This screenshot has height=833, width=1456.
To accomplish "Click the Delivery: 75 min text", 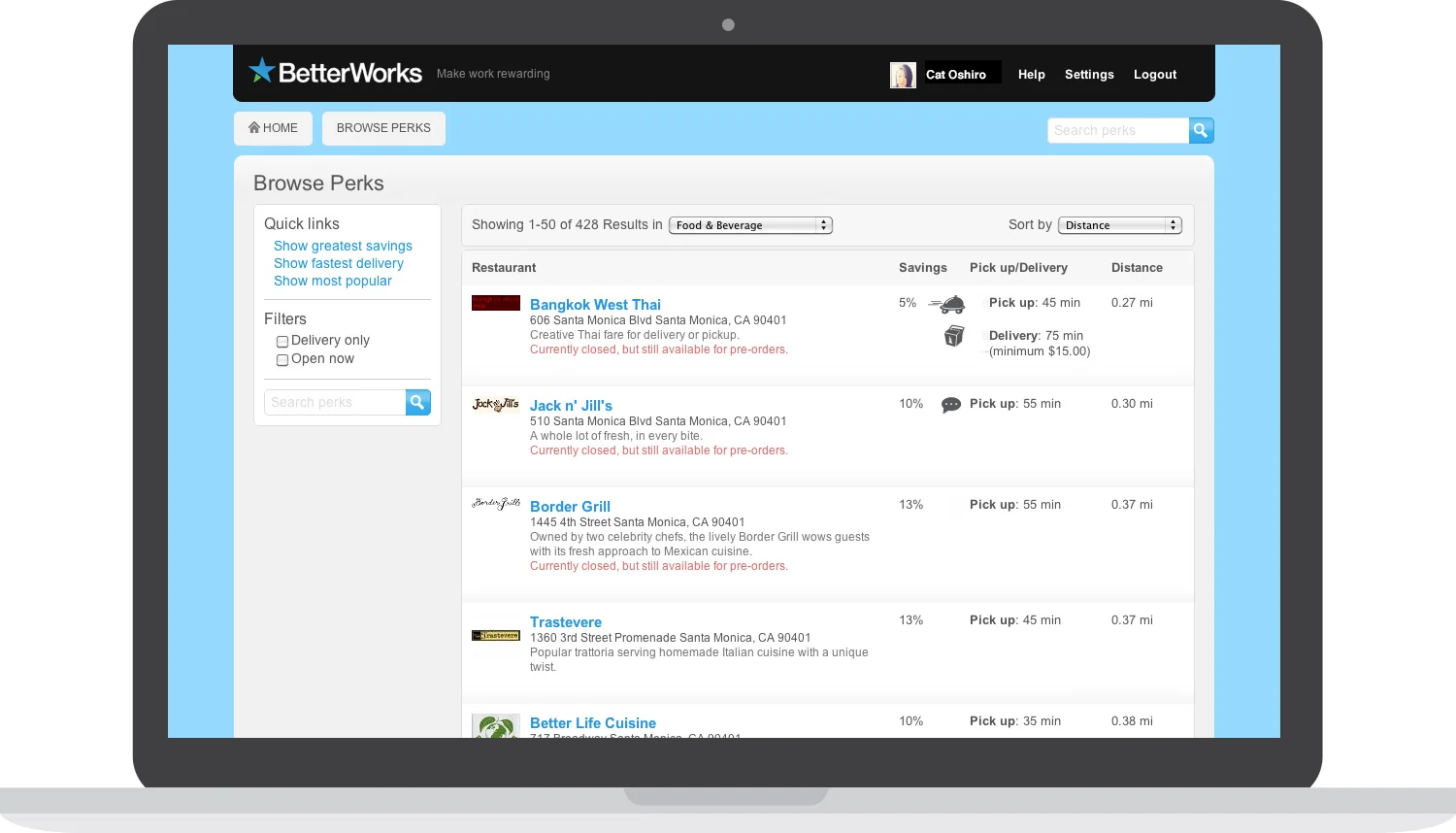I will click(1036, 336).
